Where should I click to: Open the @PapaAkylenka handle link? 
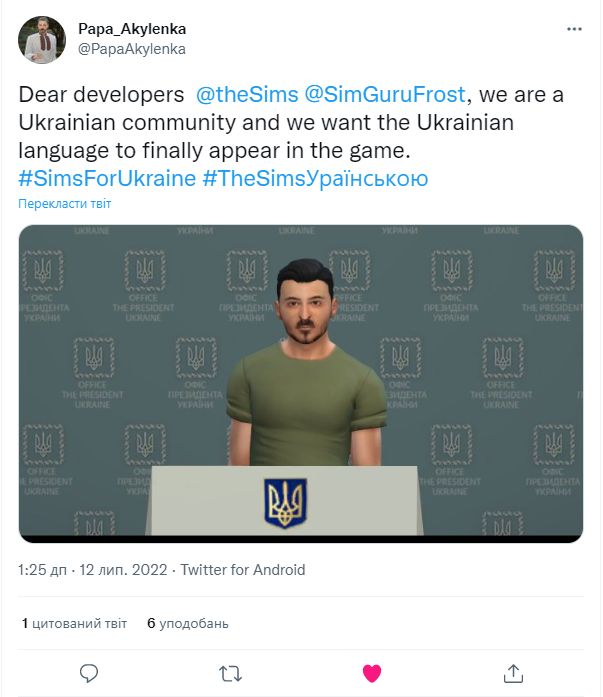coord(131,48)
